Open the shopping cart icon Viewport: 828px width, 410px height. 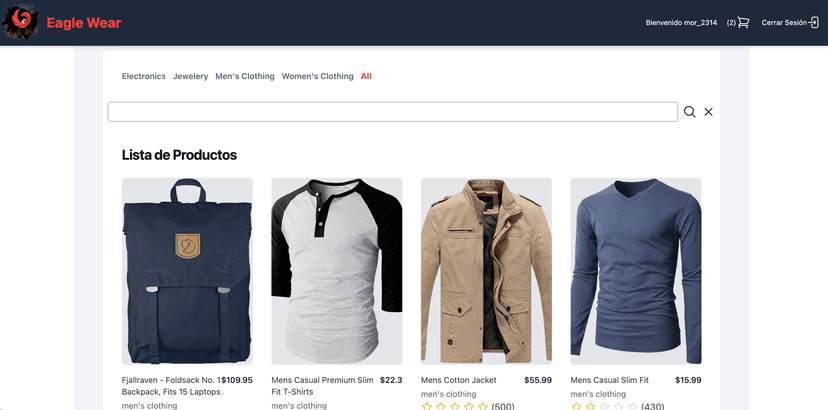(x=744, y=23)
